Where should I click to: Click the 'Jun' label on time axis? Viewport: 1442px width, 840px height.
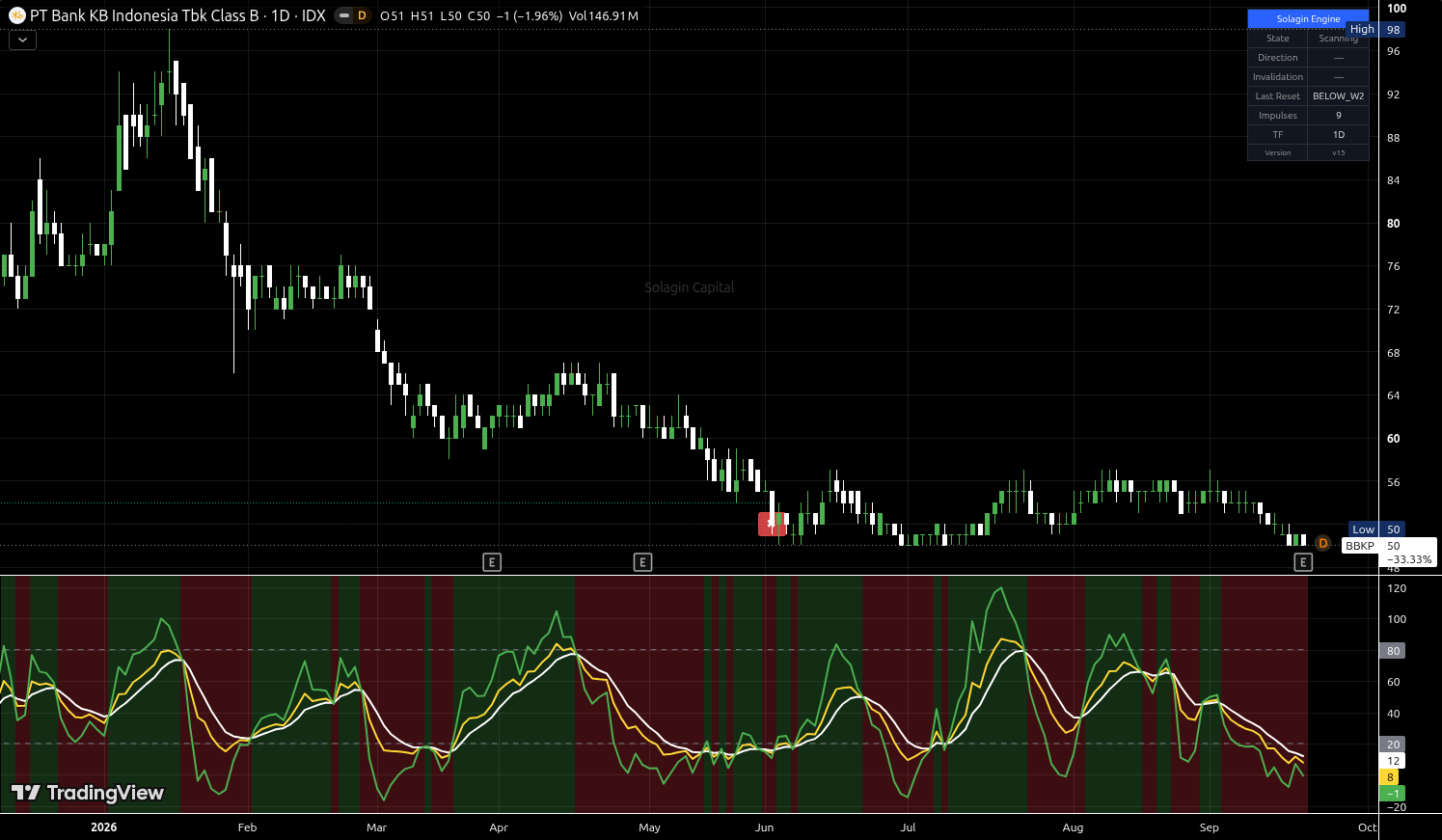point(764,827)
